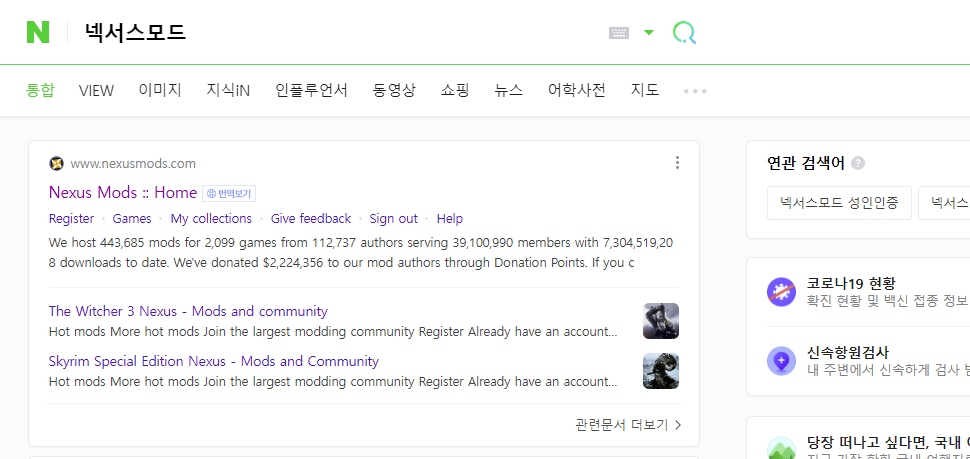This screenshot has width=970, height=459.
Task: Open the 쇼핑 tab
Action: coord(455,90)
